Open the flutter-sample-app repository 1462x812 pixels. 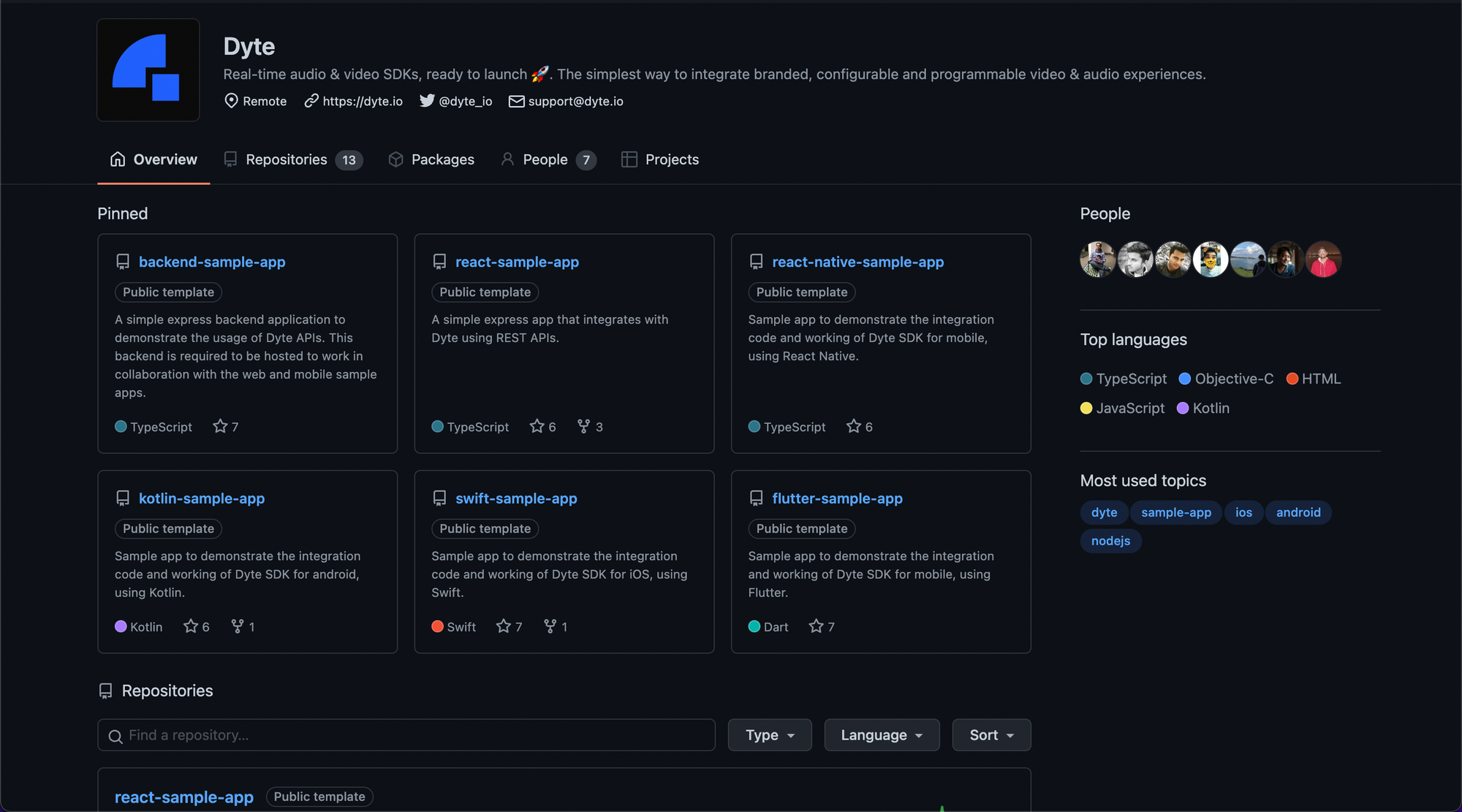click(x=837, y=498)
